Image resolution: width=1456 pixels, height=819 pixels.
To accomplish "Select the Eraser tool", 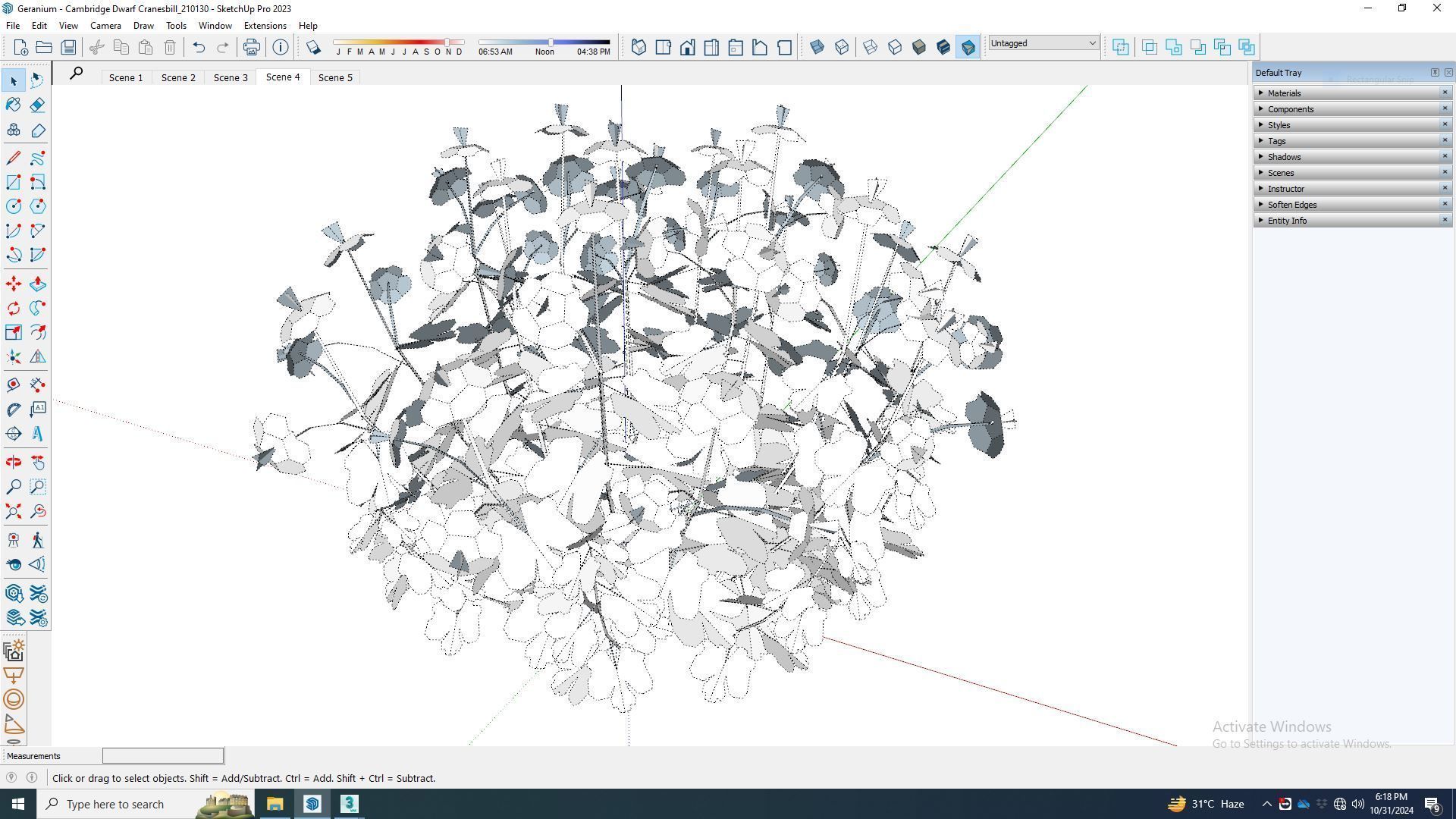I will pyautogui.click(x=37, y=105).
